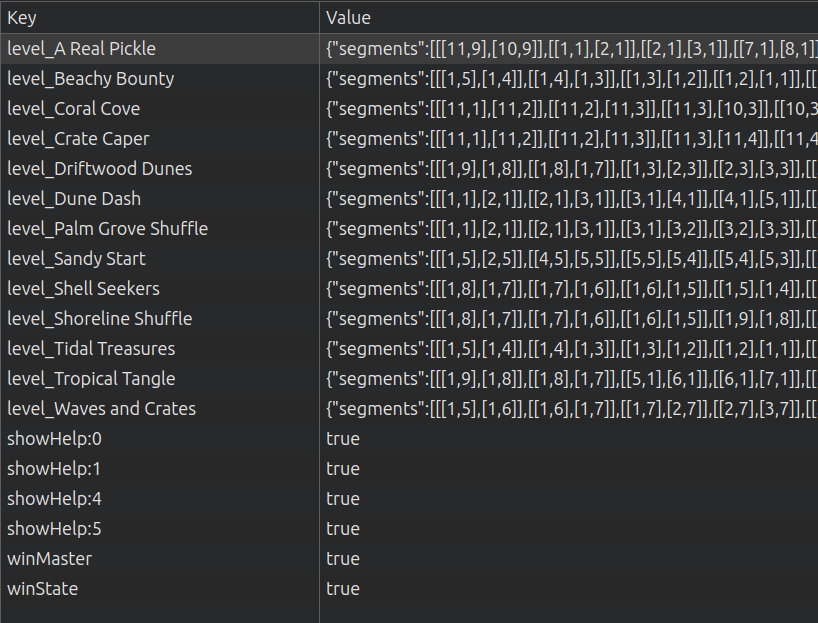Click the level_Waves and Crates key

(102, 408)
